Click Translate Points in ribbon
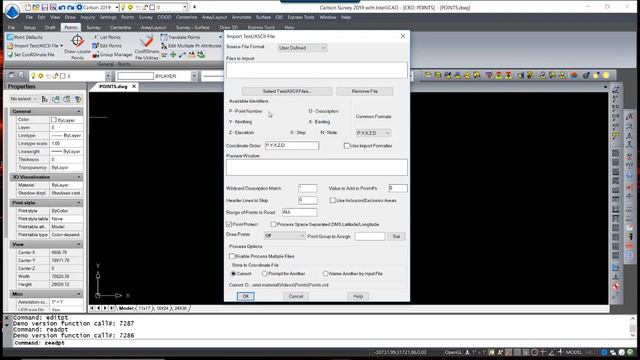 click(x=180, y=37)
